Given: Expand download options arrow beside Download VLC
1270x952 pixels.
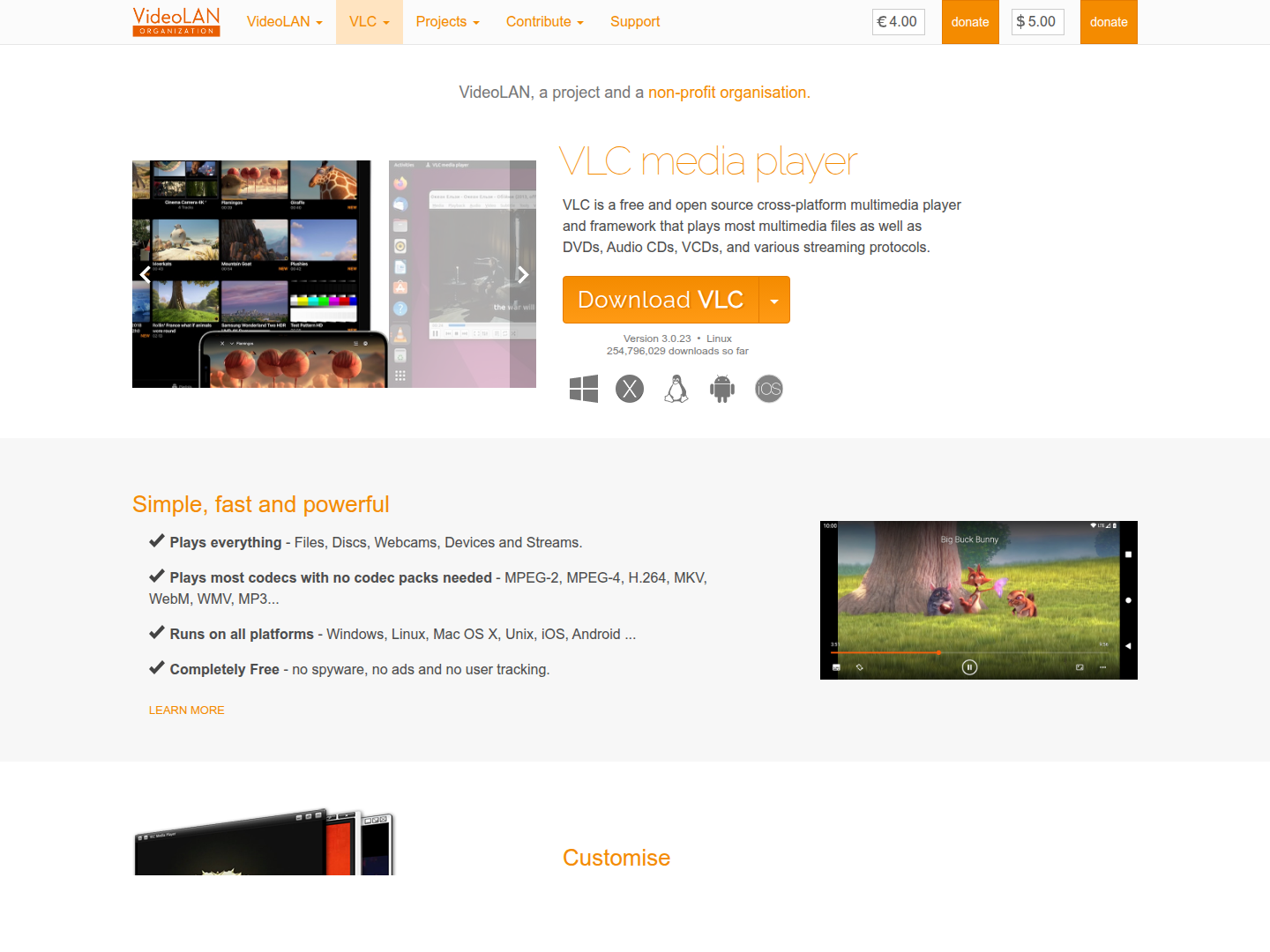Looking at the screenshot, I should (774, 300).
